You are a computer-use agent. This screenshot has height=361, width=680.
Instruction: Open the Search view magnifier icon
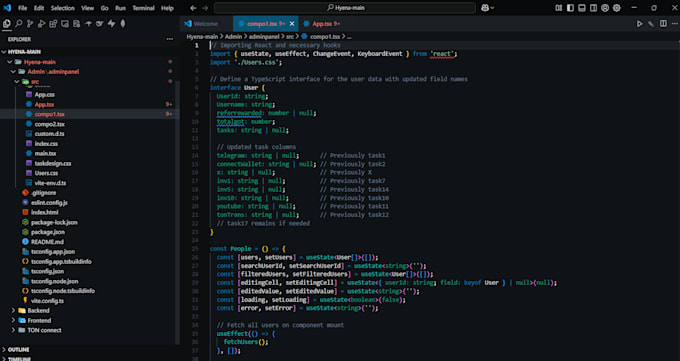click(x=19, y=24)
